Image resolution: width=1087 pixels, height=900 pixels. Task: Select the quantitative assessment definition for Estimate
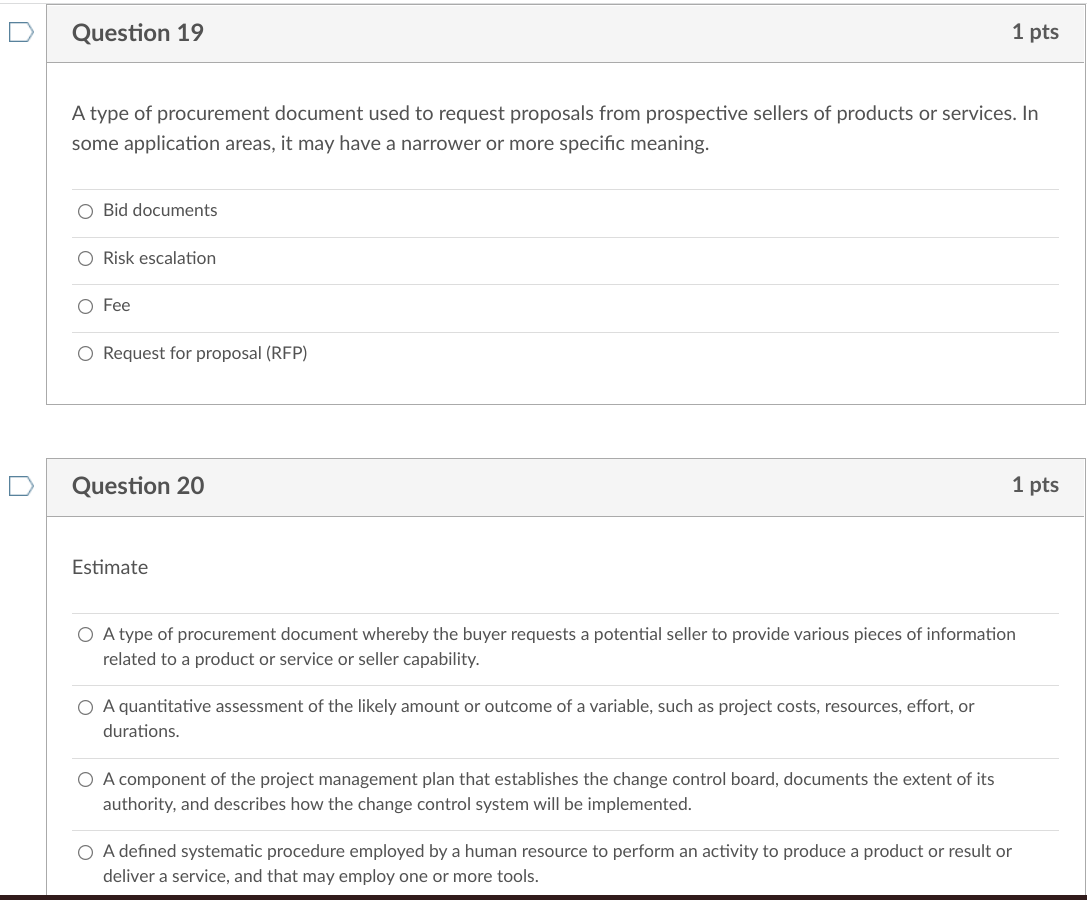[86, 707]
